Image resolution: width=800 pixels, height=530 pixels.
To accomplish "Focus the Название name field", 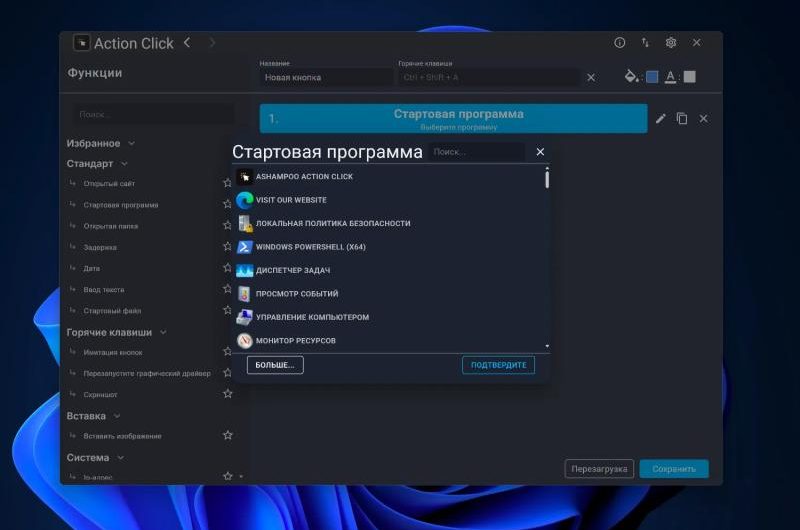I will [325, 78].
